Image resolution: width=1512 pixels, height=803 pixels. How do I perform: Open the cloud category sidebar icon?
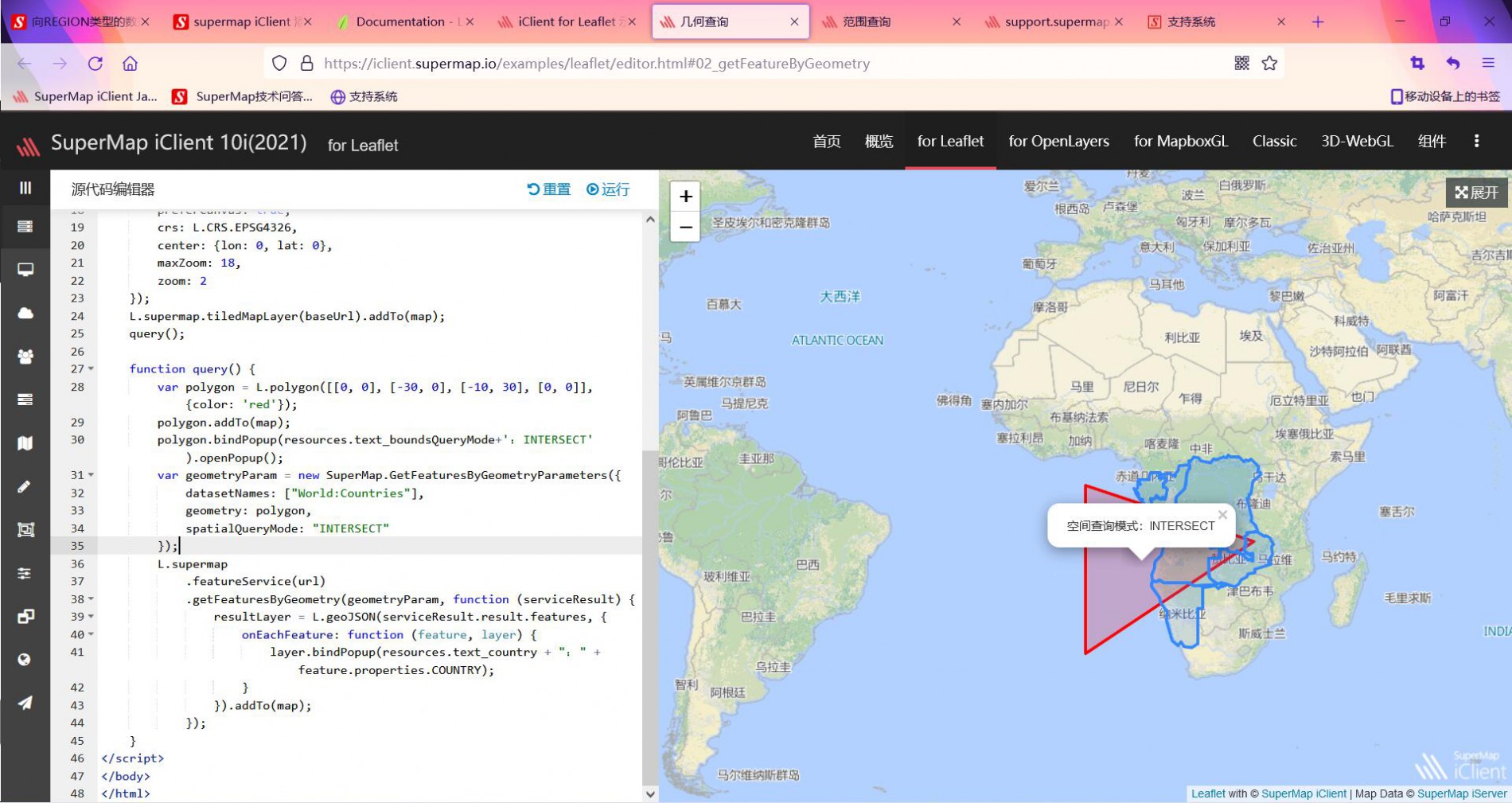point(25,313)
